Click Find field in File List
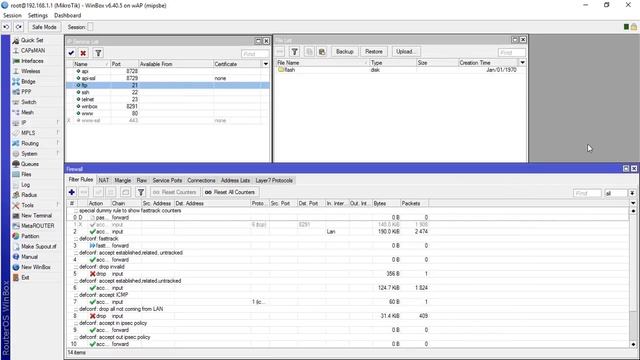This screenshot has width=640, height=360. click(512, 53)
